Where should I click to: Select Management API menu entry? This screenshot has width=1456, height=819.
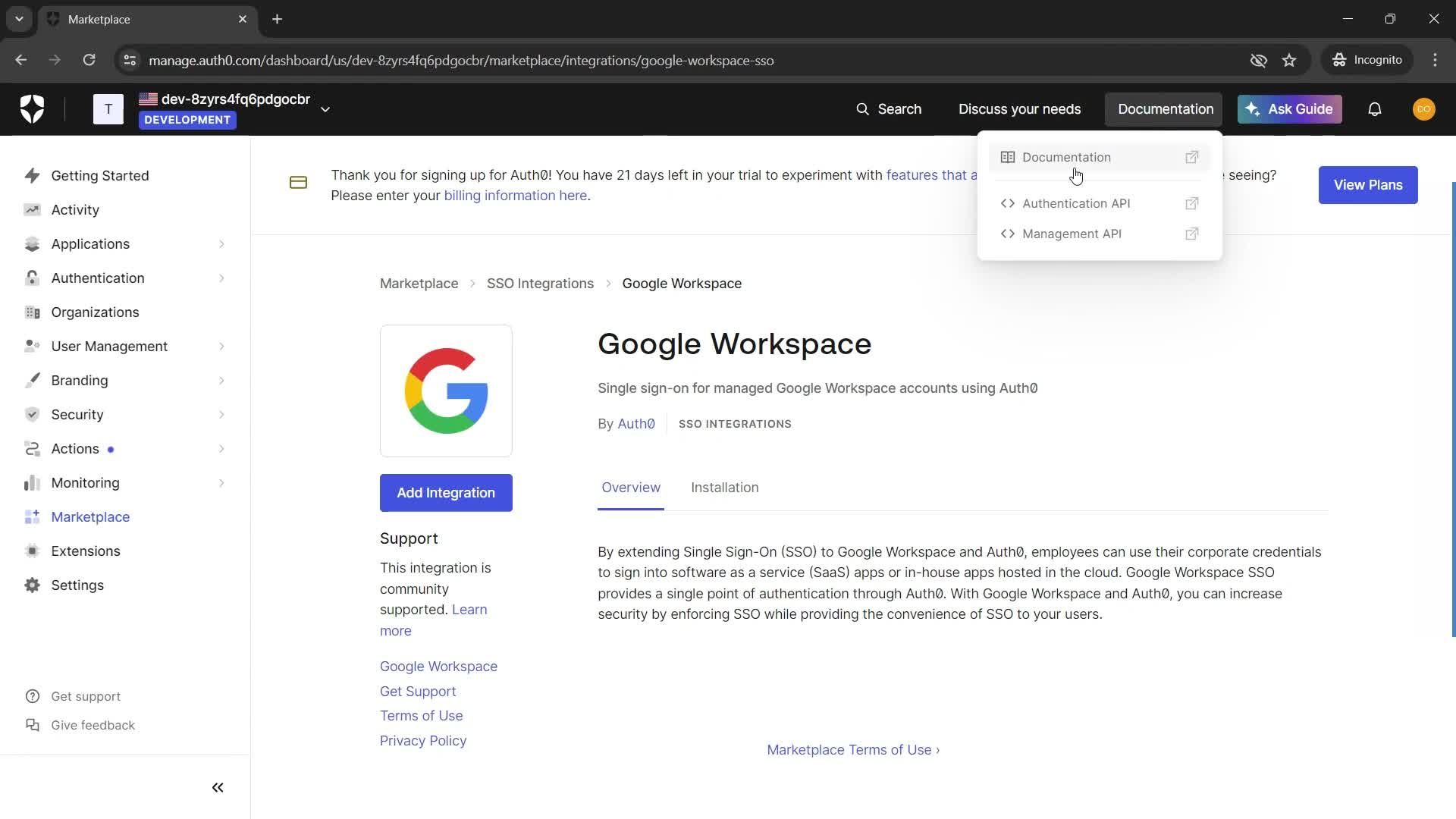1100,234
